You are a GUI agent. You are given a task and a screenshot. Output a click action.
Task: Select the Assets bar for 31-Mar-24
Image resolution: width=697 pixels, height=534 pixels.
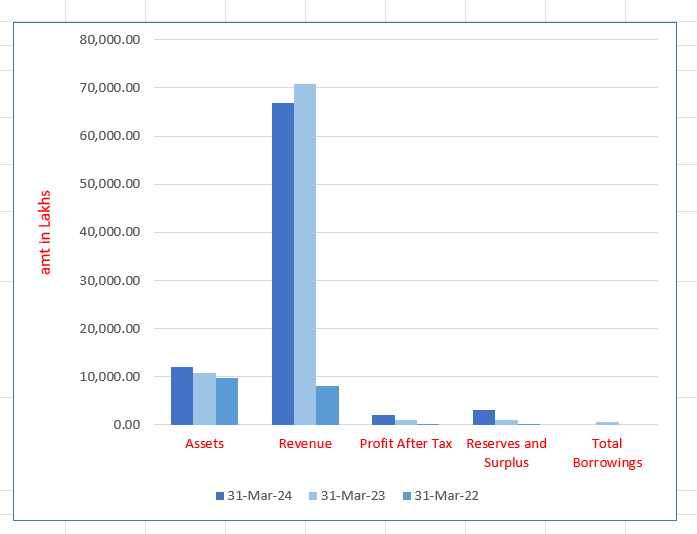pyautogui.click(x=182, y=396)
